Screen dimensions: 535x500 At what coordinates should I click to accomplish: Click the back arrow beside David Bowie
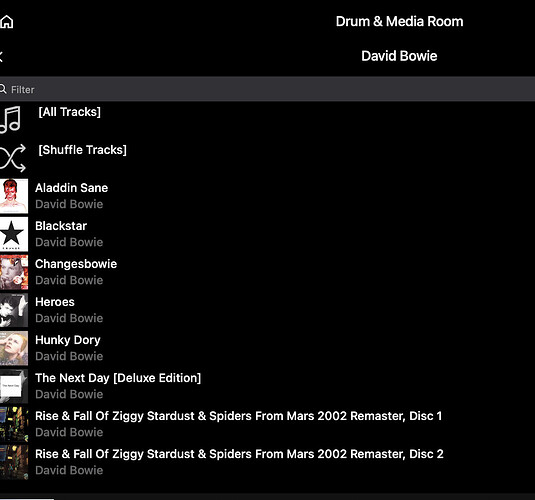pos(1,57)
